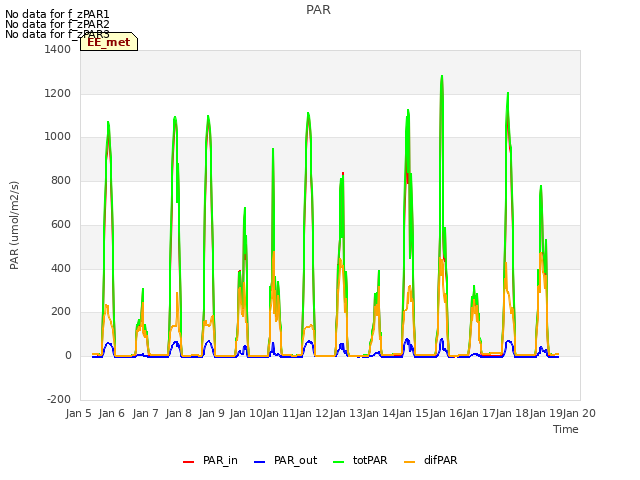Click the 600 y-axis tick label
Screen dimensions: 640x480
61,224
